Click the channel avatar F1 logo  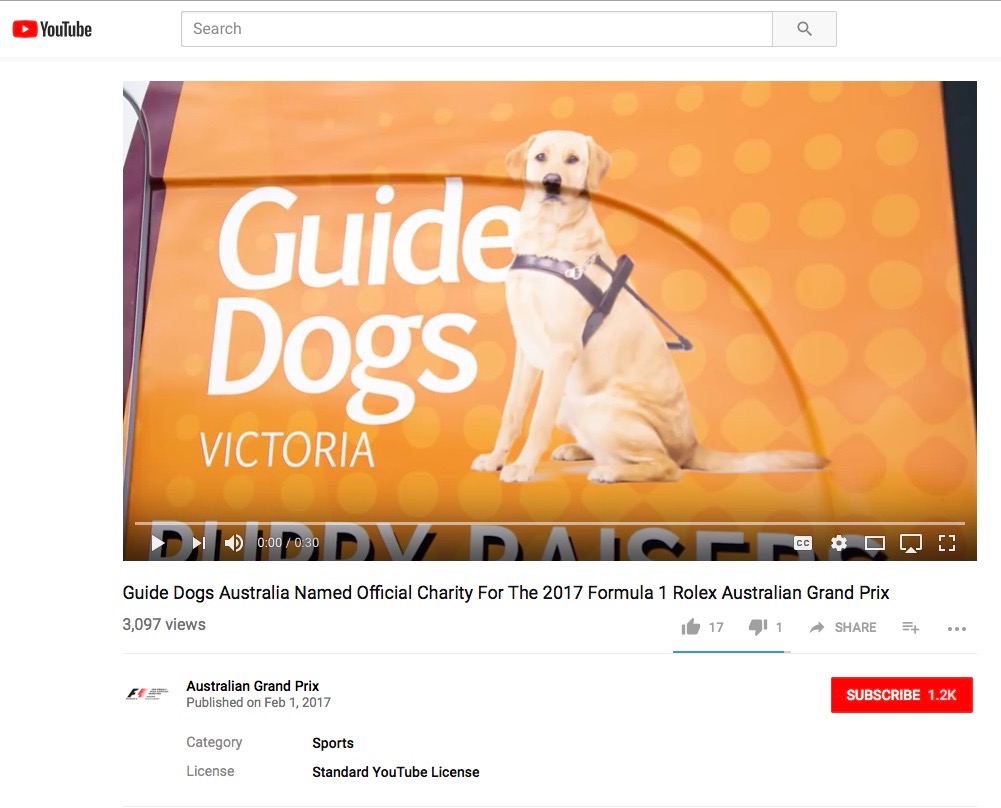pos(147,693)
